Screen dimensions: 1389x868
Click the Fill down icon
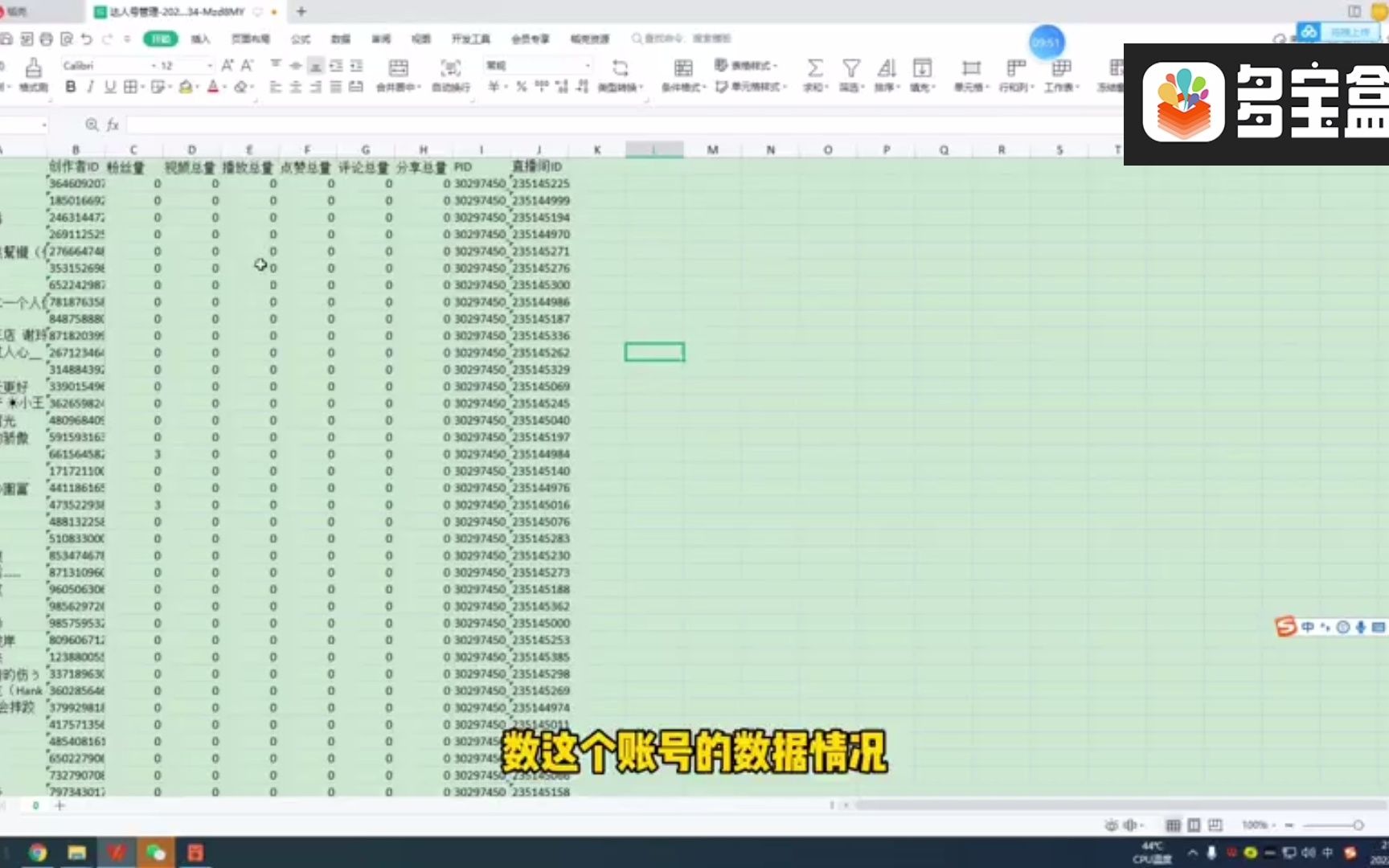tap(923, 68)
